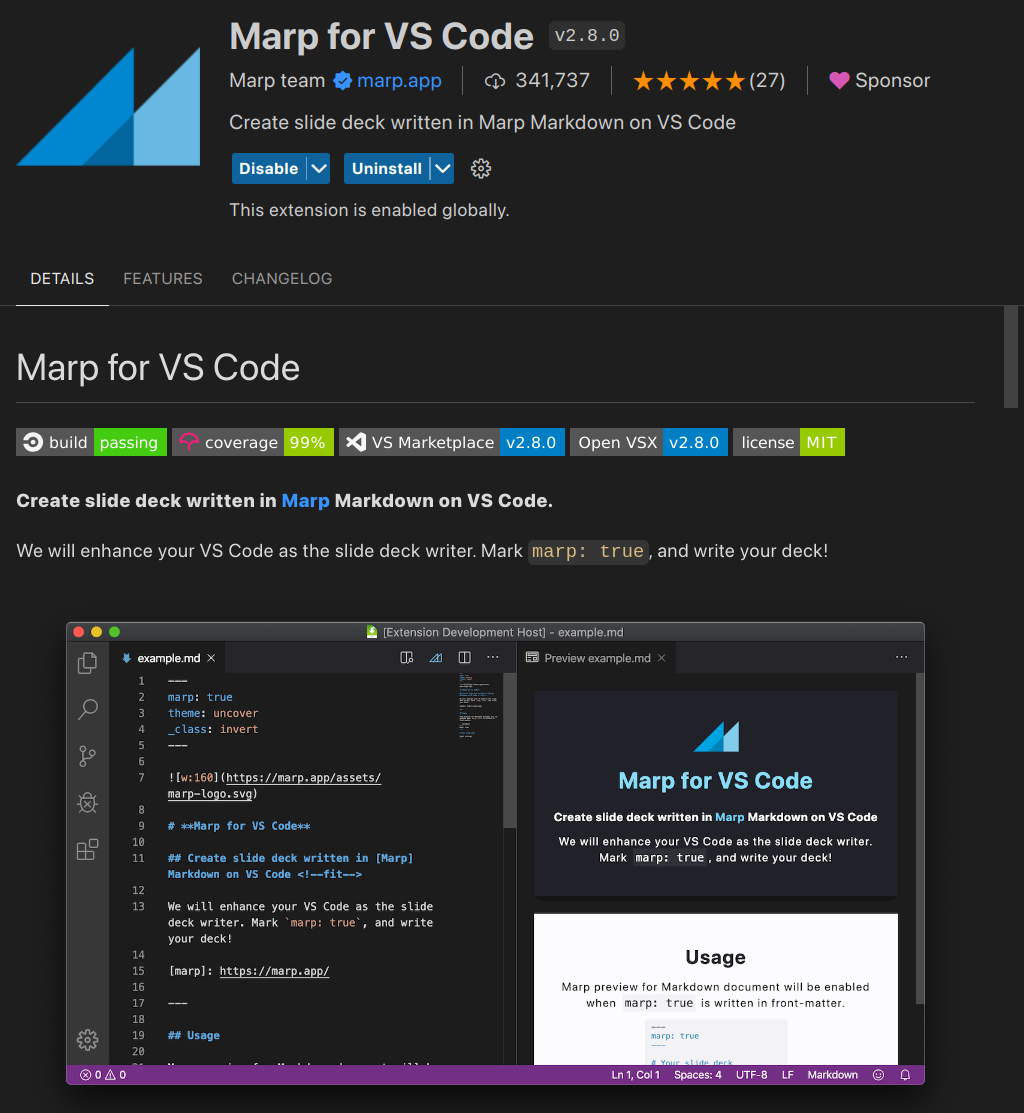Viewport: 1024px width, 1113px height.
Task: Open the Explorer icon in the activity bar
Action: tap(87, 662)
